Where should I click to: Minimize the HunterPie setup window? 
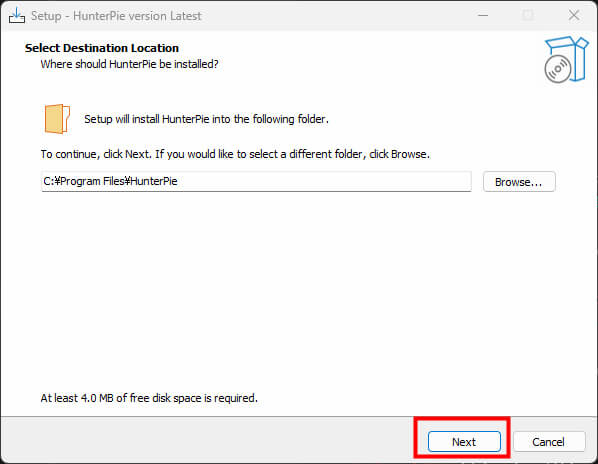(x=483, y=16)
